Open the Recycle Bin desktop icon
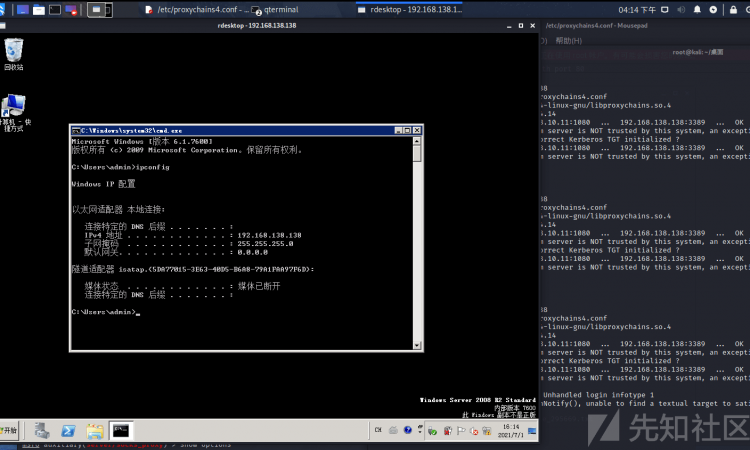This screenshot has width=750, height=450. pos(13,54)
